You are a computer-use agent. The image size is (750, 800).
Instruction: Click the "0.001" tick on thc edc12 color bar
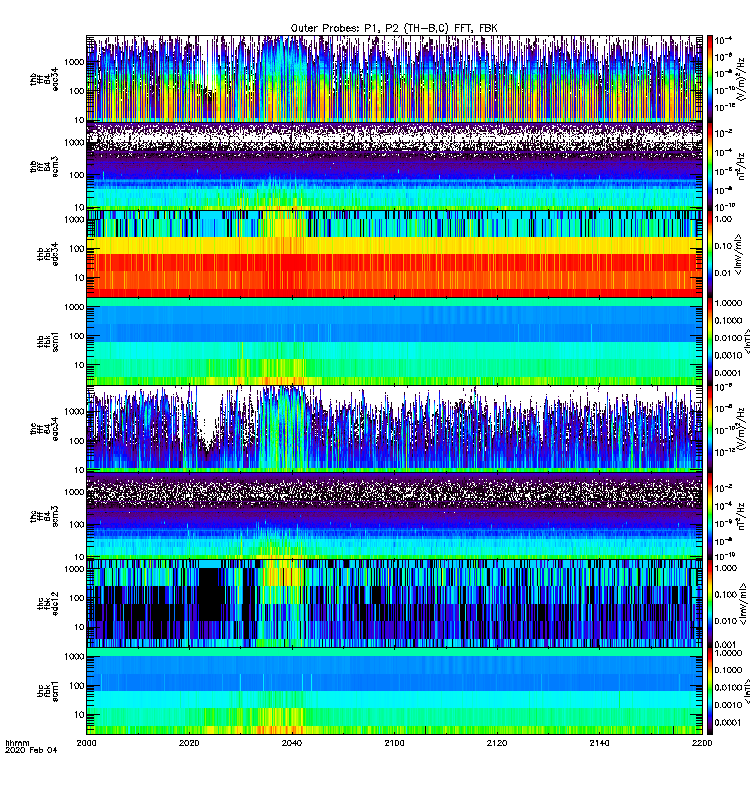pos(726,644)
